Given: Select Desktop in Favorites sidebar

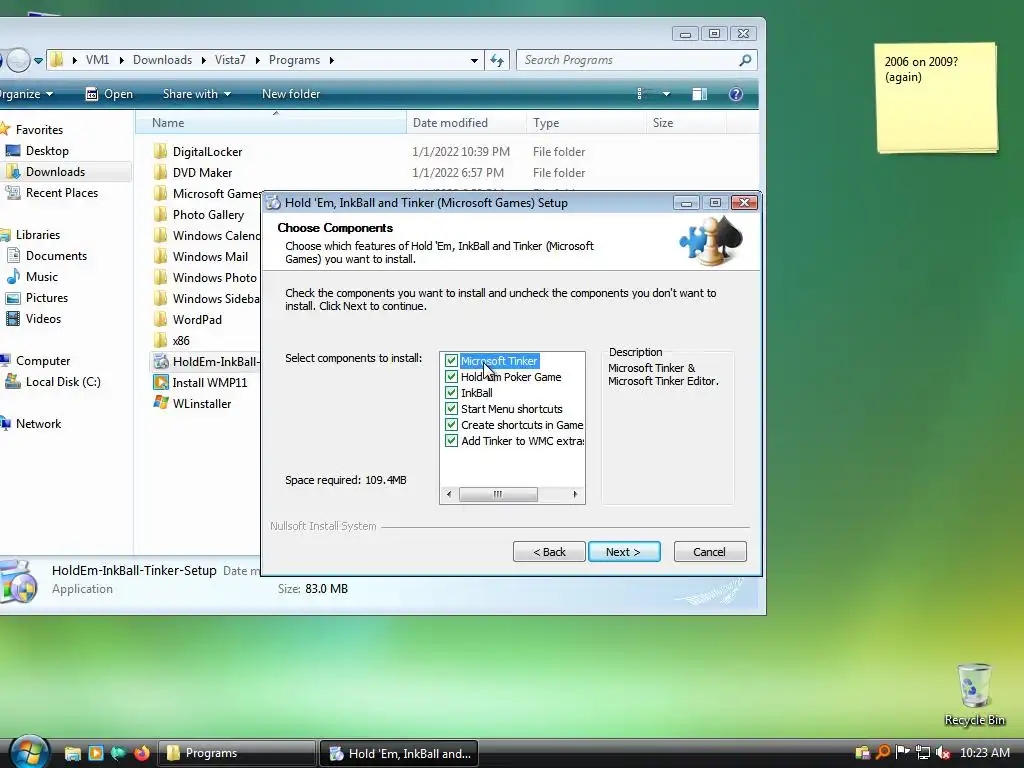Looking at the screenshot, I should [47, 151].
